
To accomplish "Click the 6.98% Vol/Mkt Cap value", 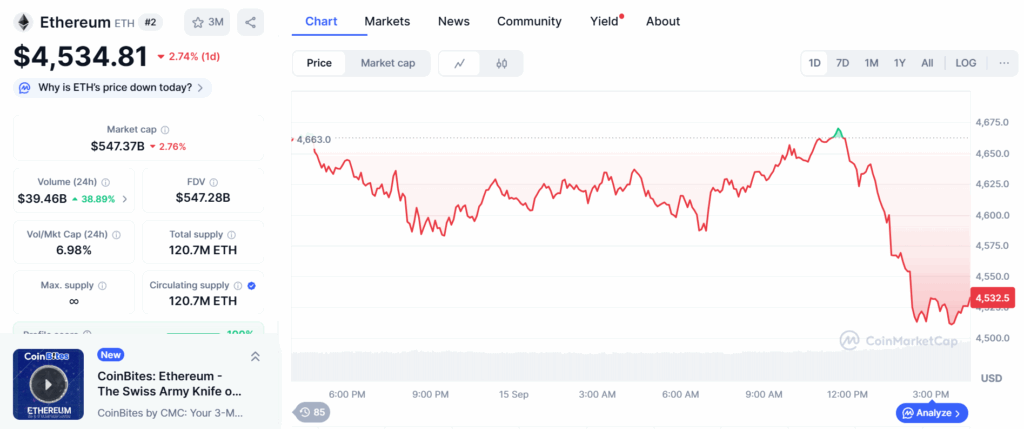I will coord(74,250).
